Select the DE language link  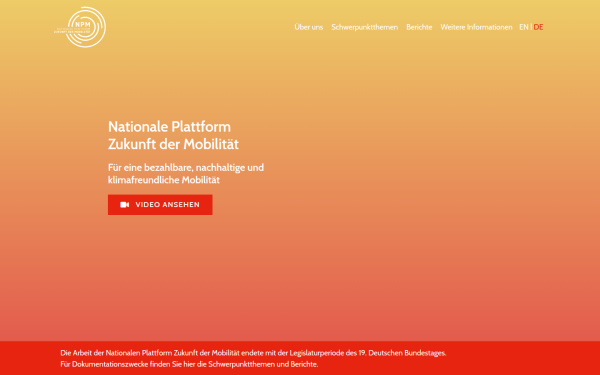tap(538, 27)
